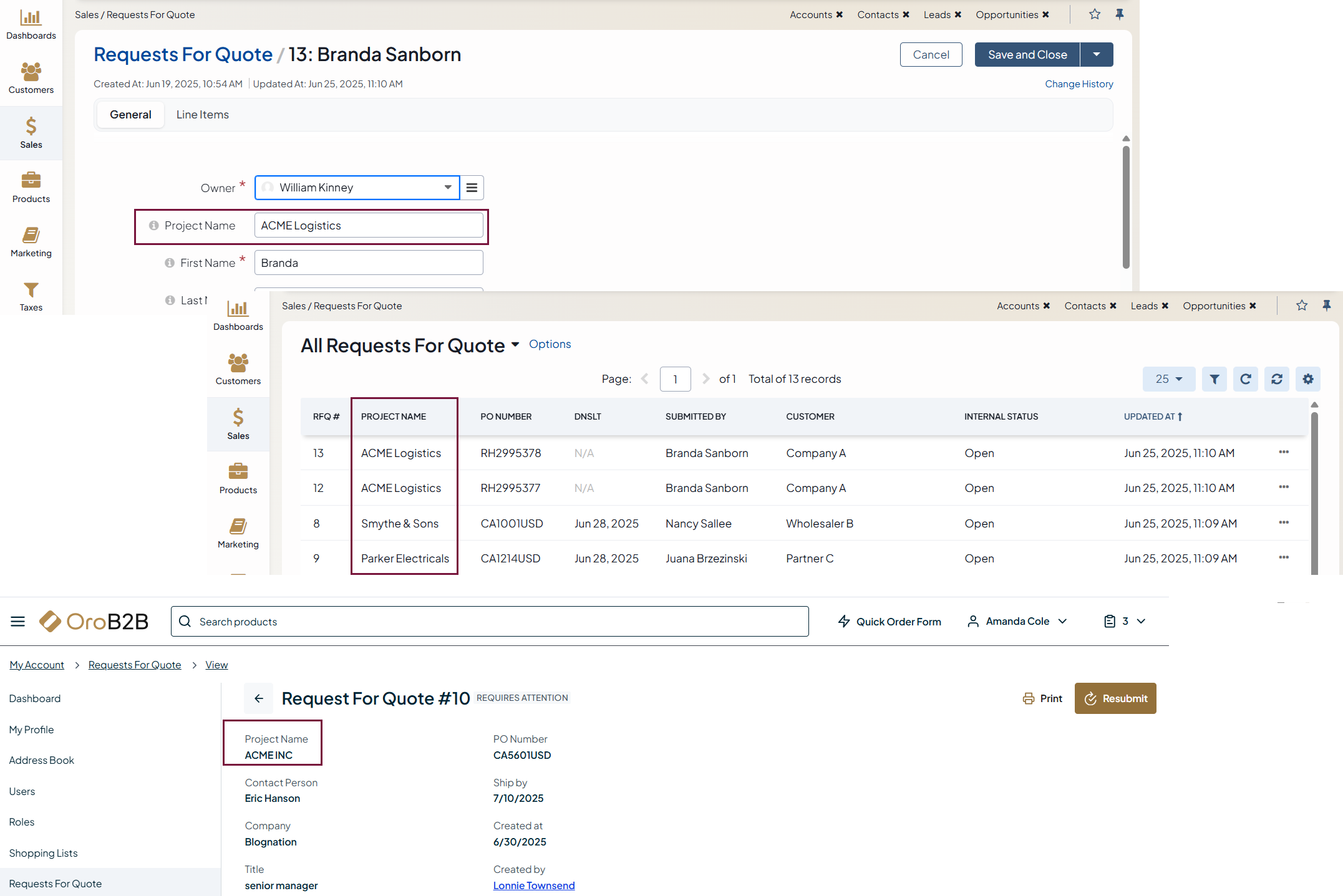Switch to the Line Items tab
This screenshot has width=1343, height=896.
click(202, 115)
